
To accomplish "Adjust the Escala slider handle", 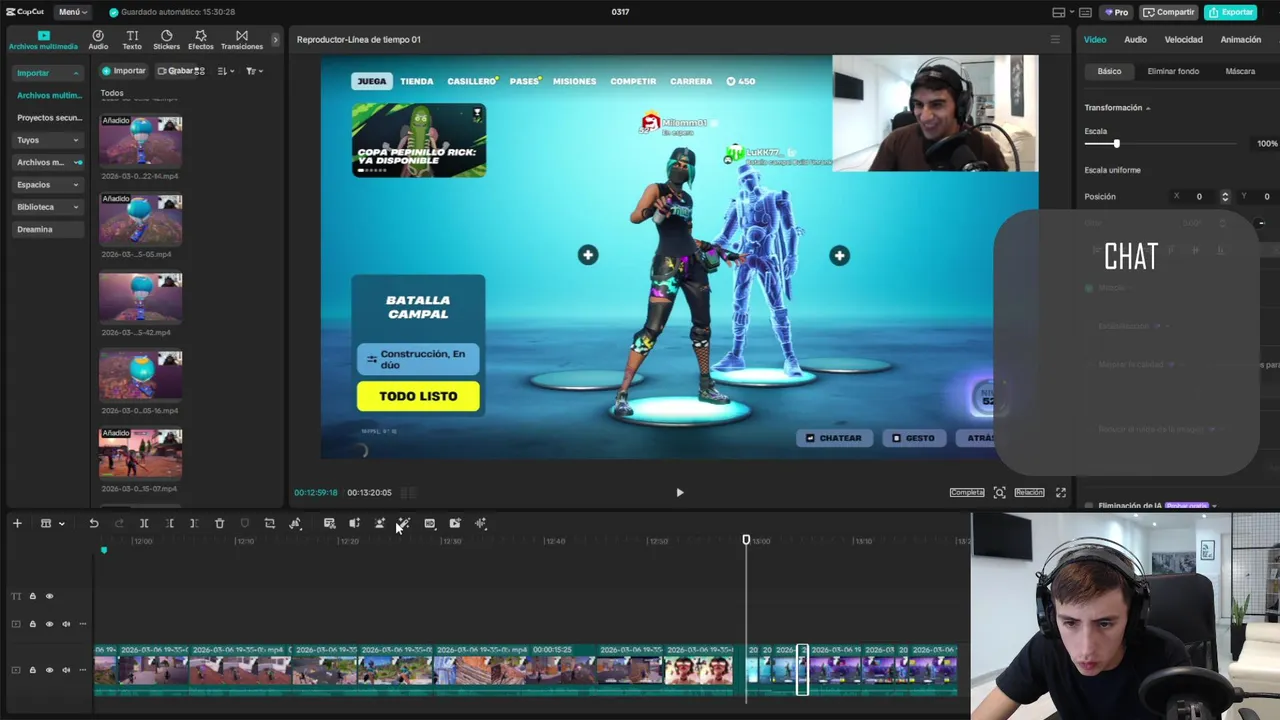I will pos(1116,144).
